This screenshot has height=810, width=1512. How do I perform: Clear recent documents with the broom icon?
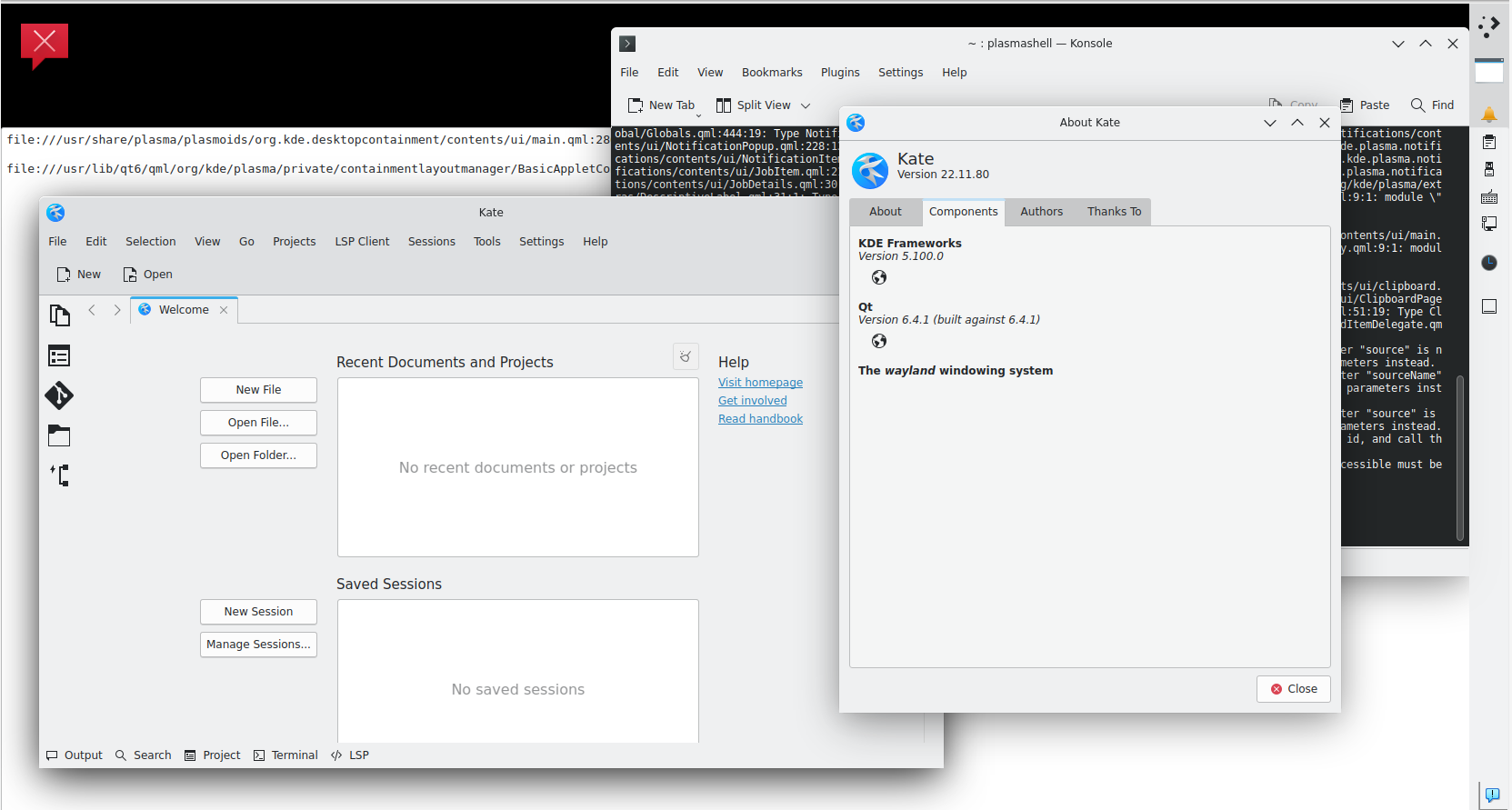pyautogui.click(x=686, y=356)
